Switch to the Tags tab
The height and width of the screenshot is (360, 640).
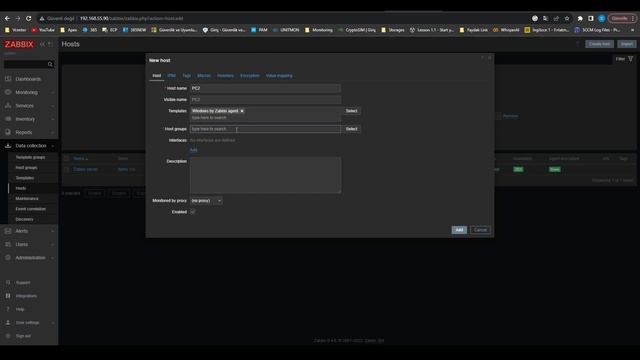[x=187, y=76]
